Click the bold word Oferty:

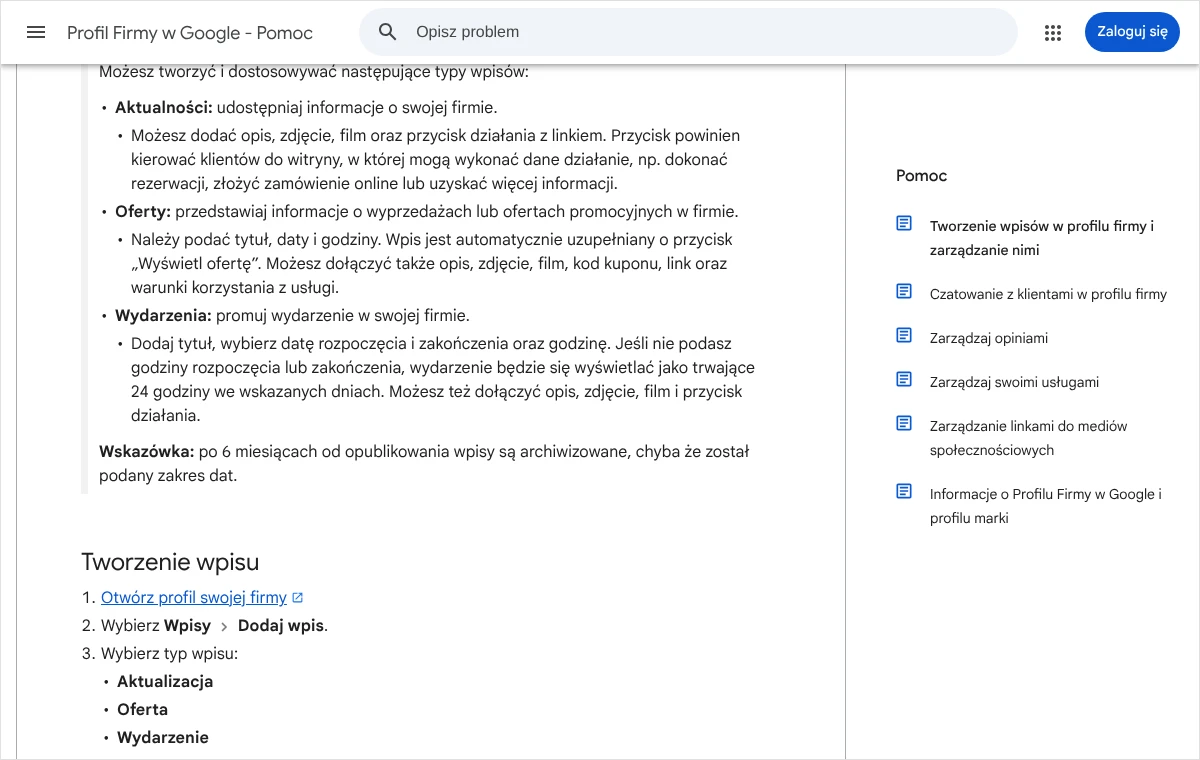click(x=143, y=212)
